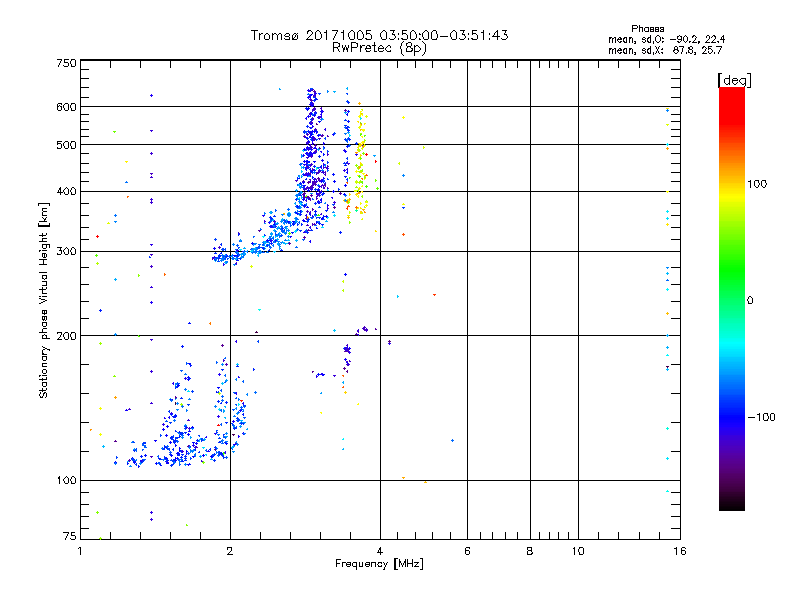
Task: Click the 'mean, sd,X: 87.8, 25.7' line
Action: point(665,50)
